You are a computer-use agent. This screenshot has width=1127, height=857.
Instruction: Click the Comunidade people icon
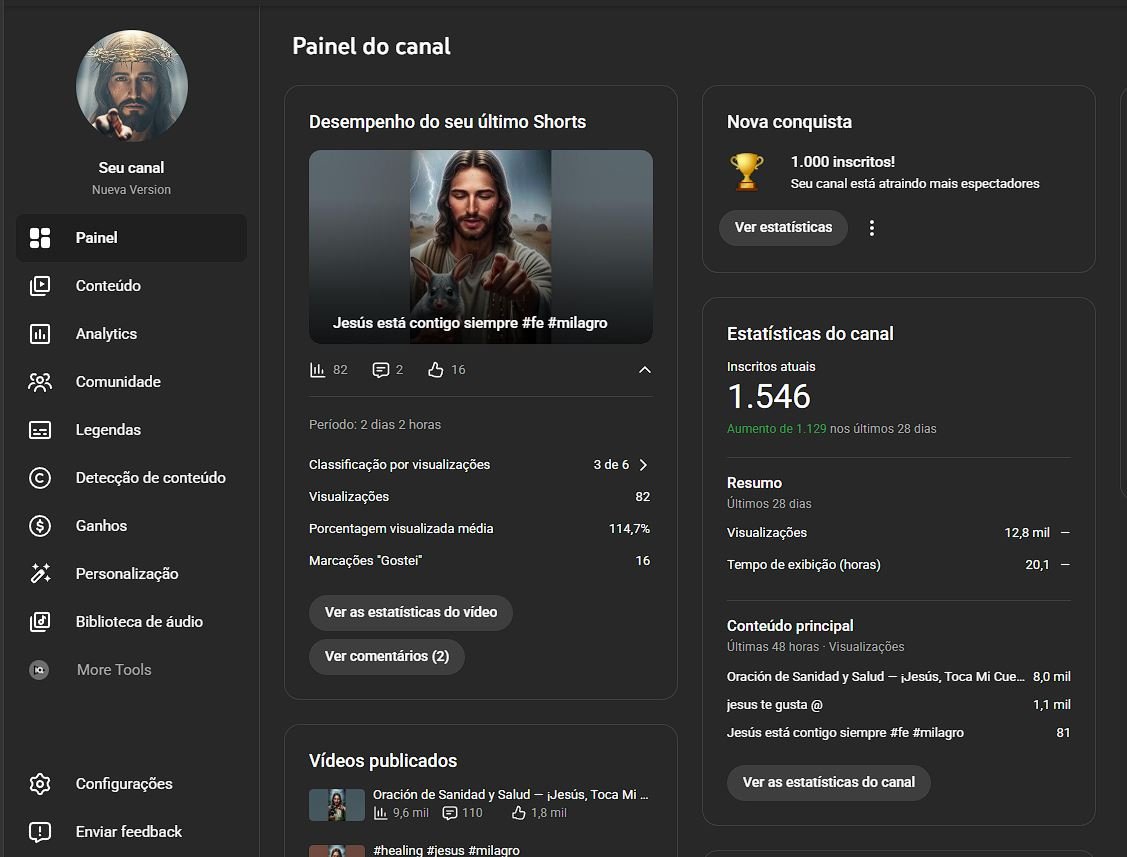pyautogui.click(x=40, y=382)
